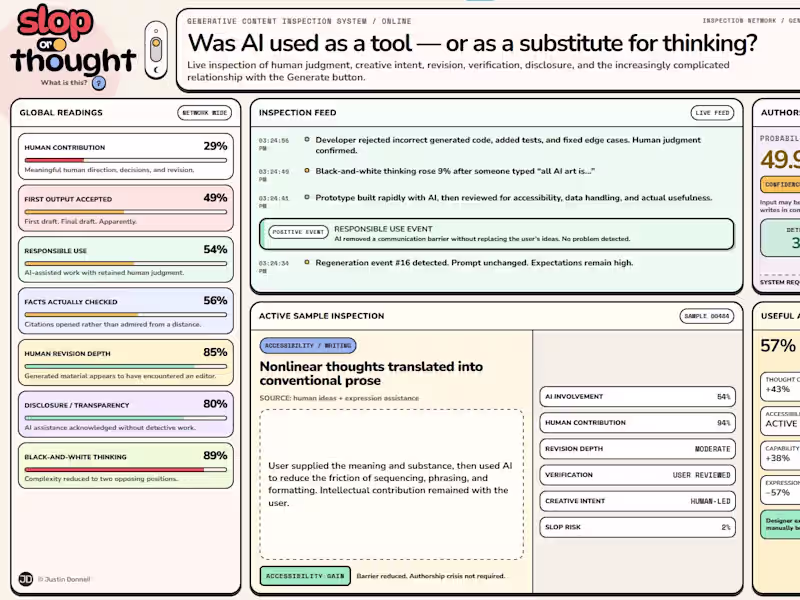Click the 85% Human Revision Depth value
Screen dimensions: 800x600
(x=215, y=352)
